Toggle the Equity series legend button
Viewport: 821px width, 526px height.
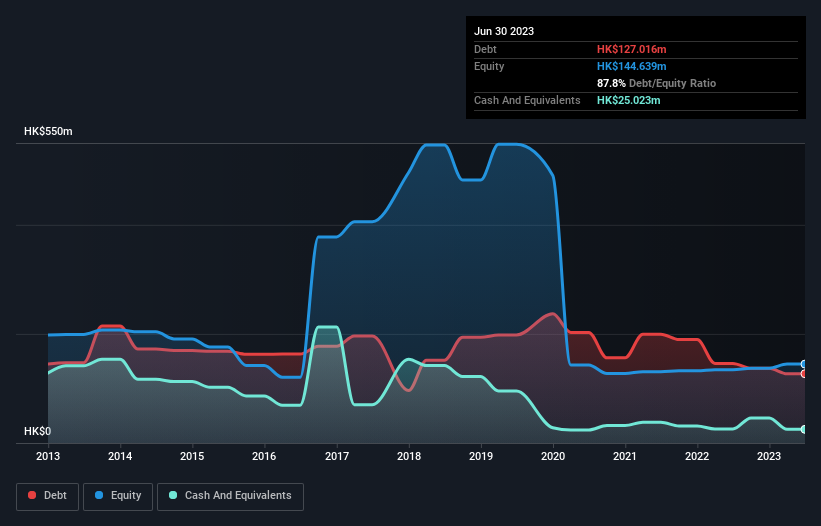(x=118, y=496)
